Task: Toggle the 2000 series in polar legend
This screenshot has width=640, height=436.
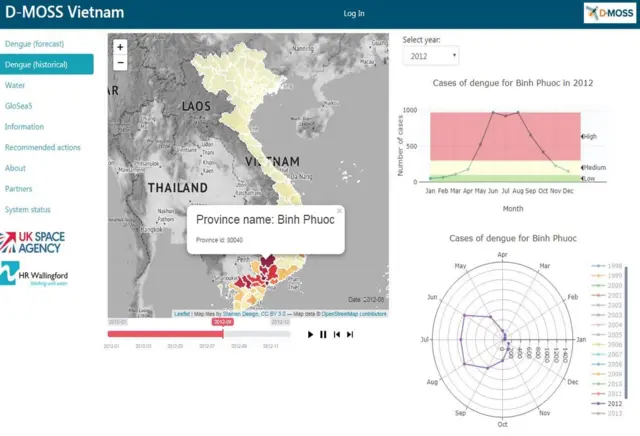Action: 607,285
